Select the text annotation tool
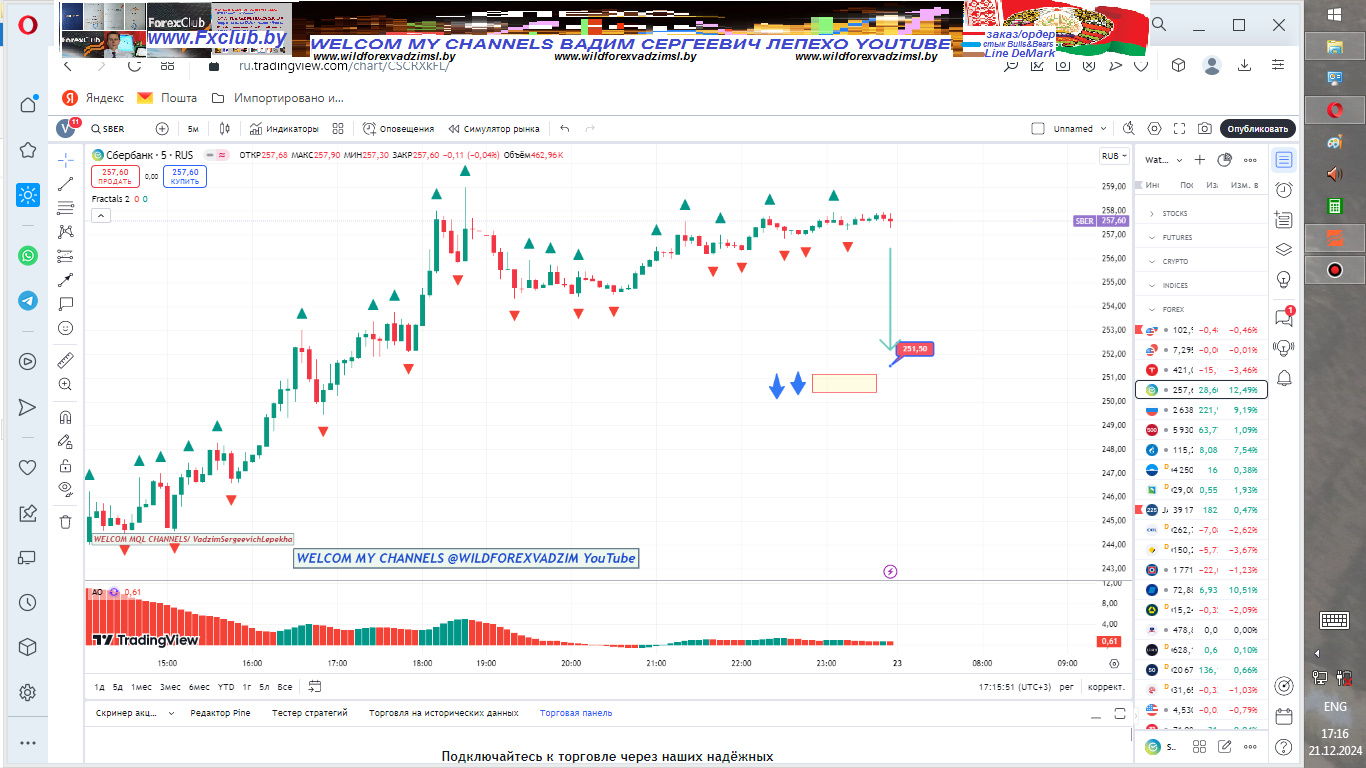1366x768 pixels. tap(65, 304)
